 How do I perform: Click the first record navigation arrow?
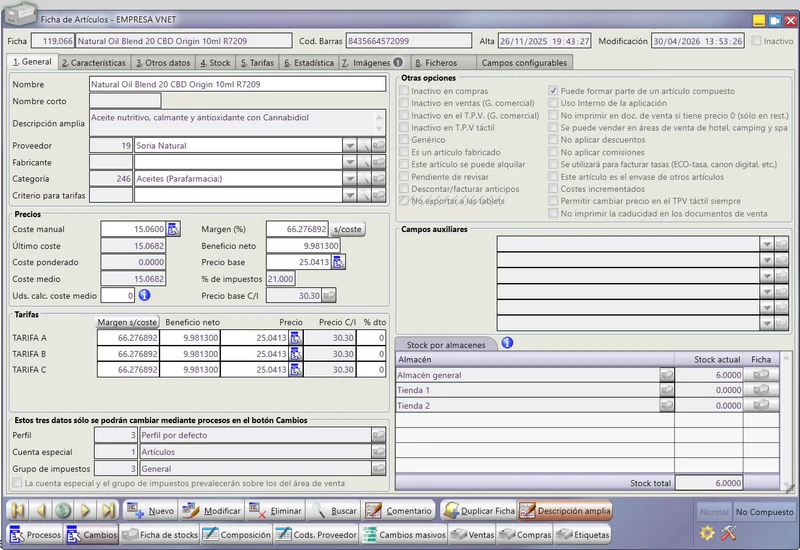[x=18, y=510]
